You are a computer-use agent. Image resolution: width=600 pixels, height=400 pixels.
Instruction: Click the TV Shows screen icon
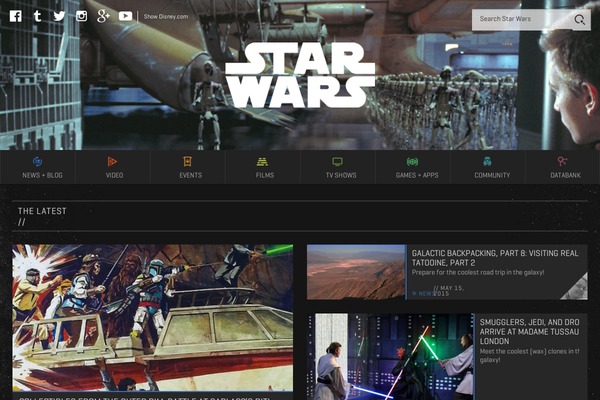[x=337, y=162]
